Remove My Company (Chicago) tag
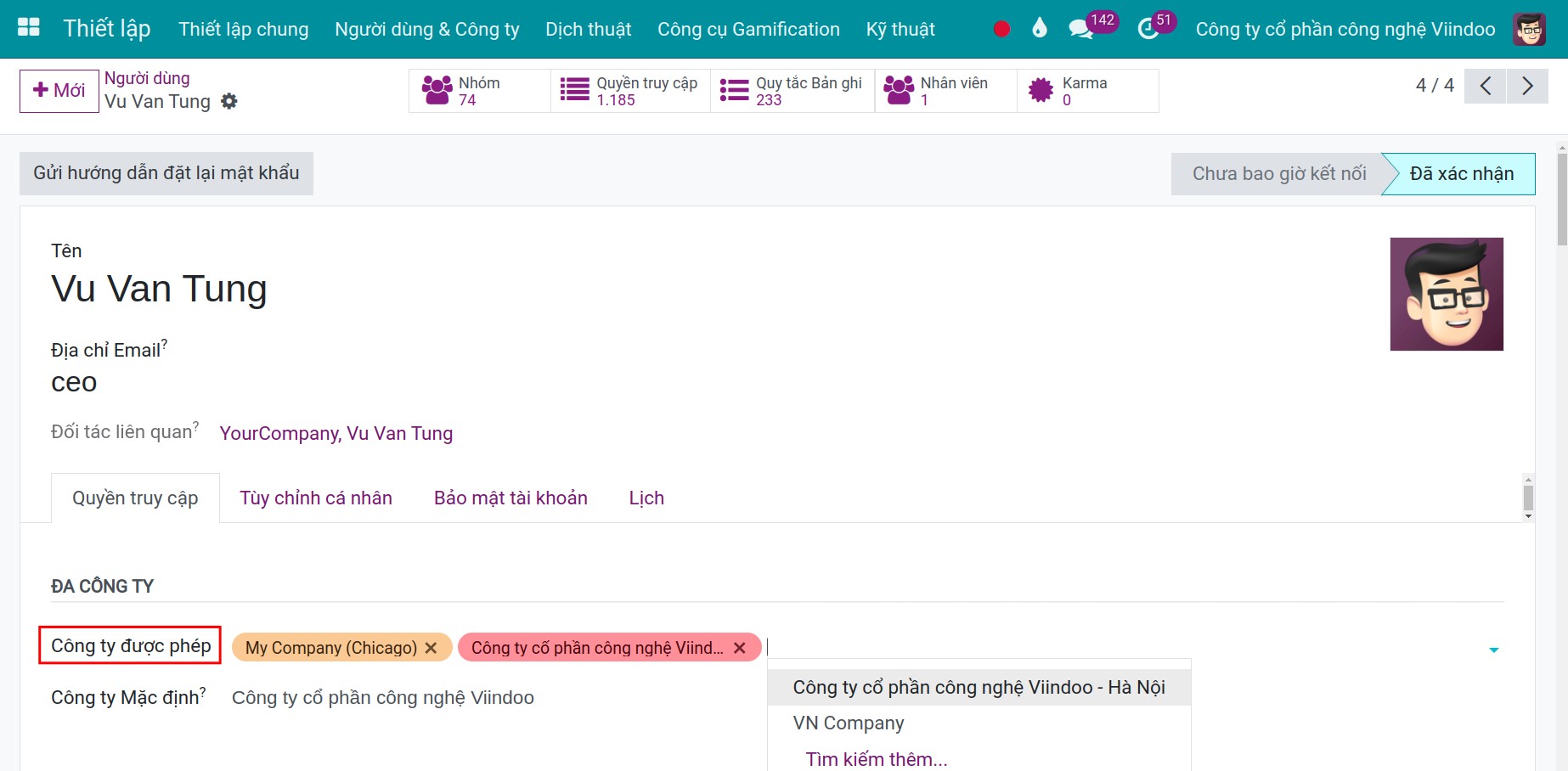1568x771 pixels. tap(431, 648)
